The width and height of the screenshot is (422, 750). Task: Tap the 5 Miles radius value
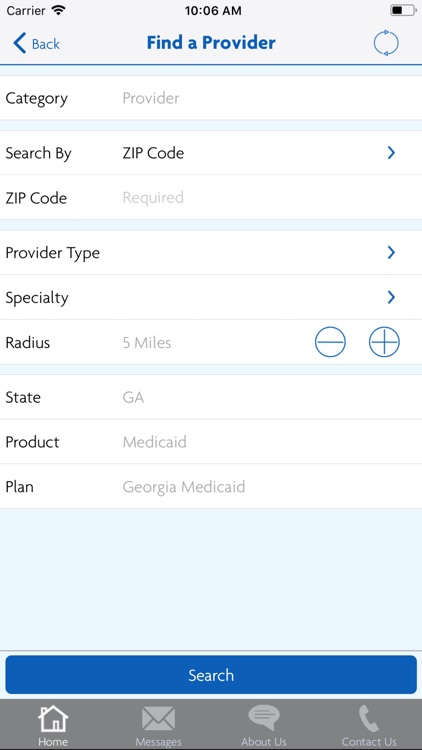pos(147,342)
